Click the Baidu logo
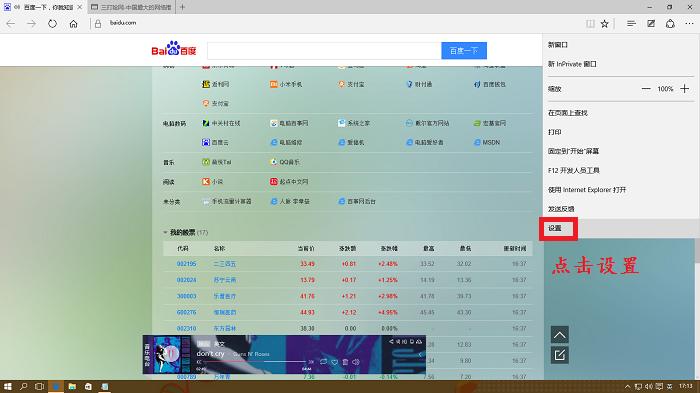This screenshot has height=393, width=700. click(x=174, y=49)
